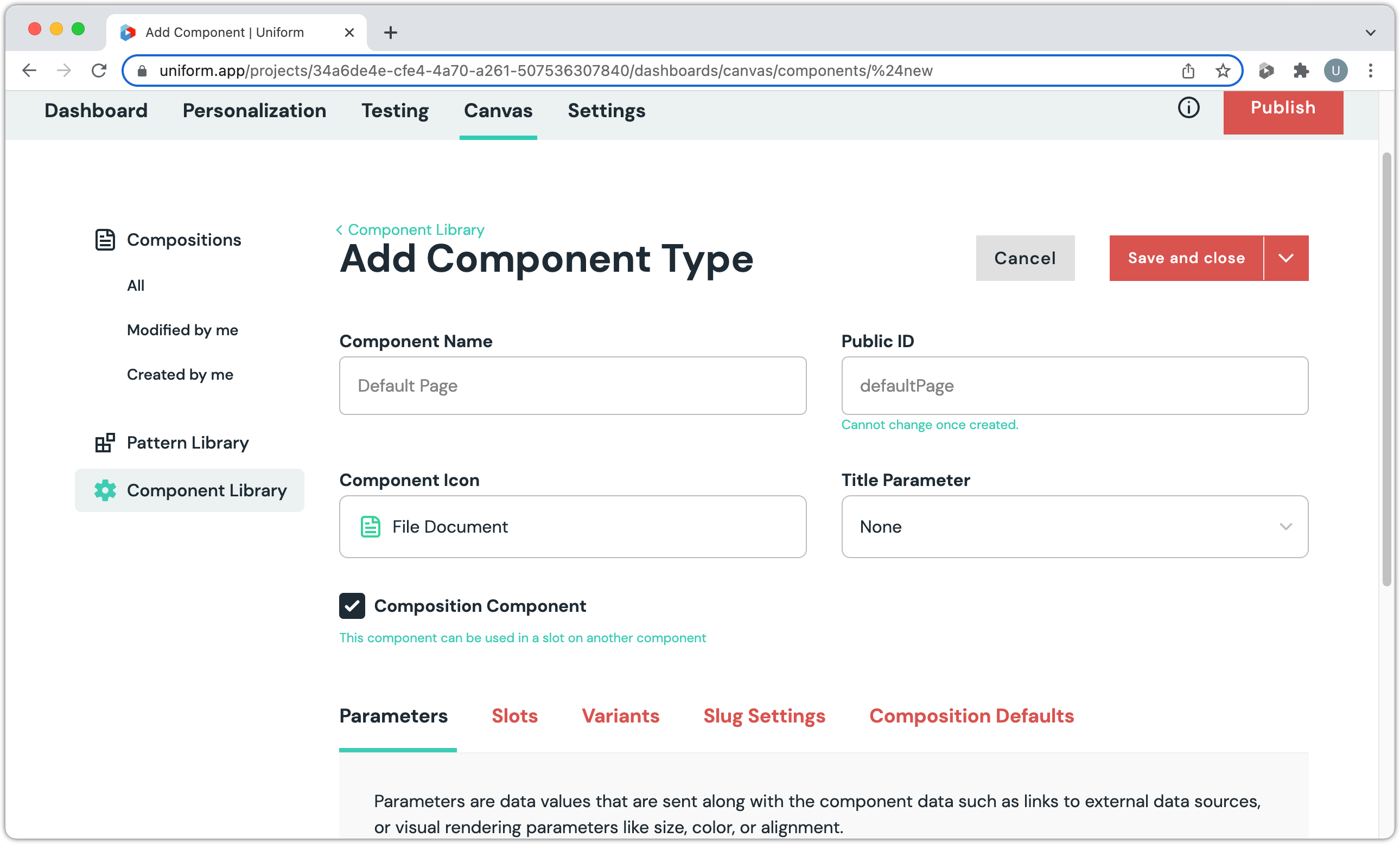
Task: Click the bookmark star icon in address bar
Action: click(x=1222, y=71)
